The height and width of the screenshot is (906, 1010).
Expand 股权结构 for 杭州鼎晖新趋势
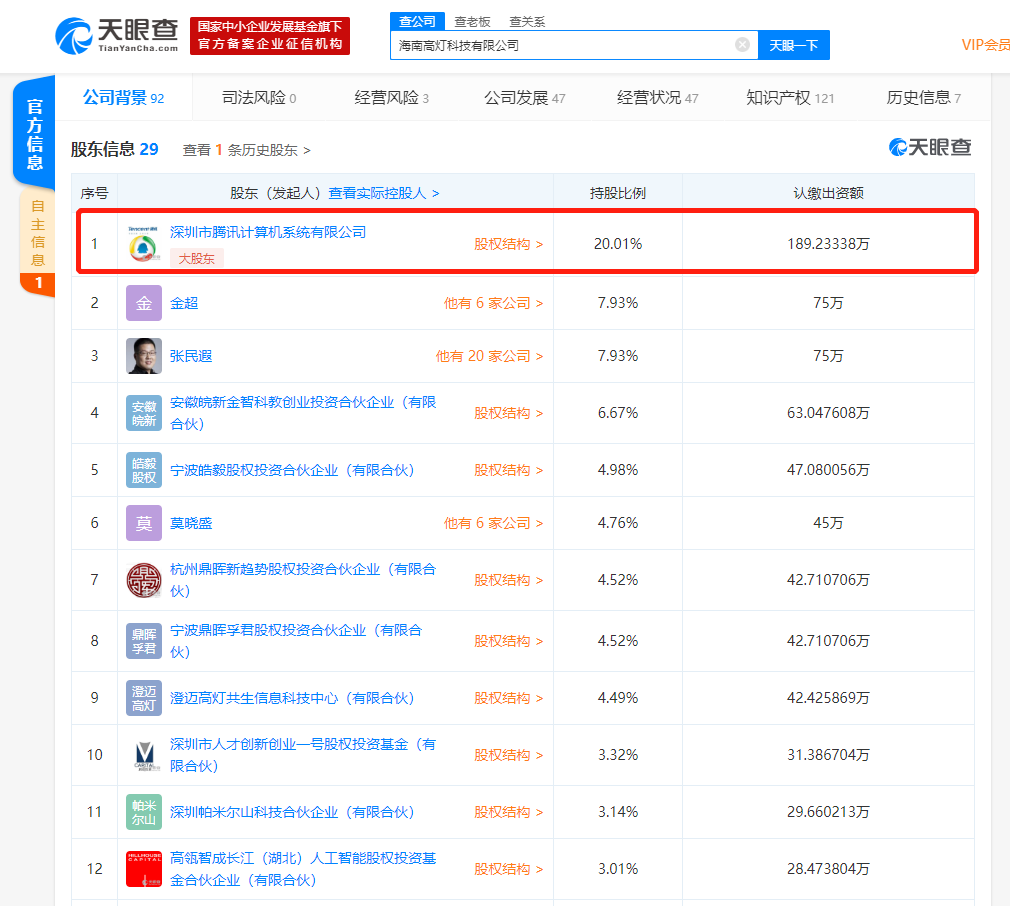[508, 580]
